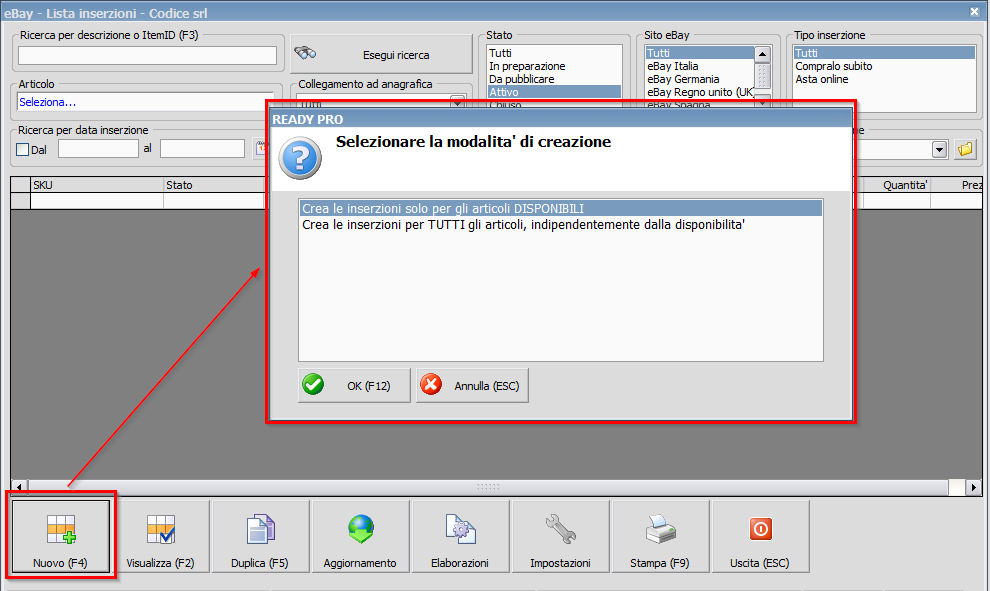Click the 'Seleziona...' Articolo link
990x591 pixels.
pyautogui.click(x=47, y=102)
